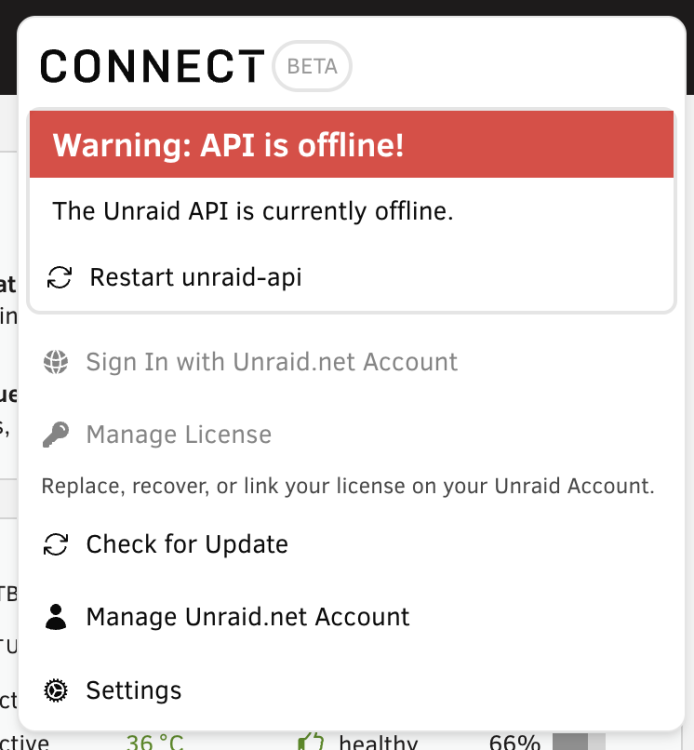Click the refresh icon beside Check for Update
Image resolution: width=694 pixels, height=750 pixels.
(x=56, y=544)
